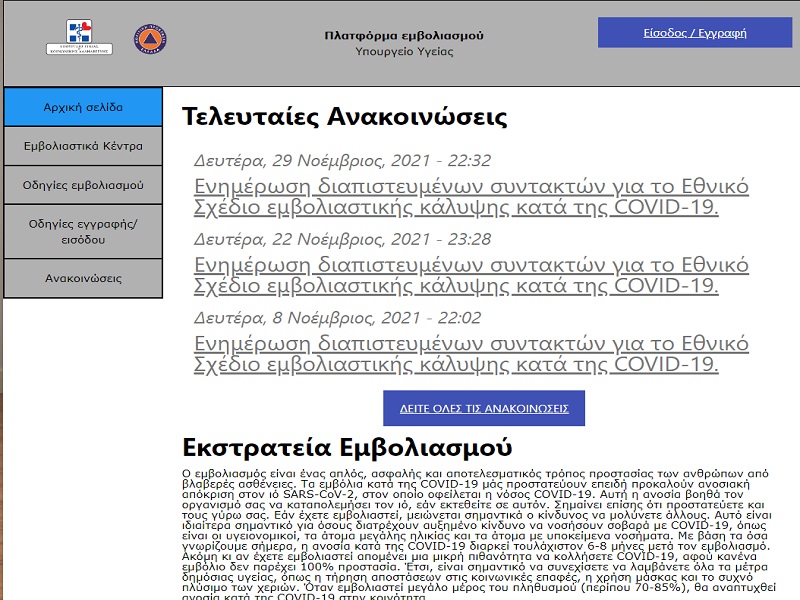Open the announcement link under 8 Νοέμβριος
Image resolution: width=800 pixels, height=600 pixels.
pos(470,354)
